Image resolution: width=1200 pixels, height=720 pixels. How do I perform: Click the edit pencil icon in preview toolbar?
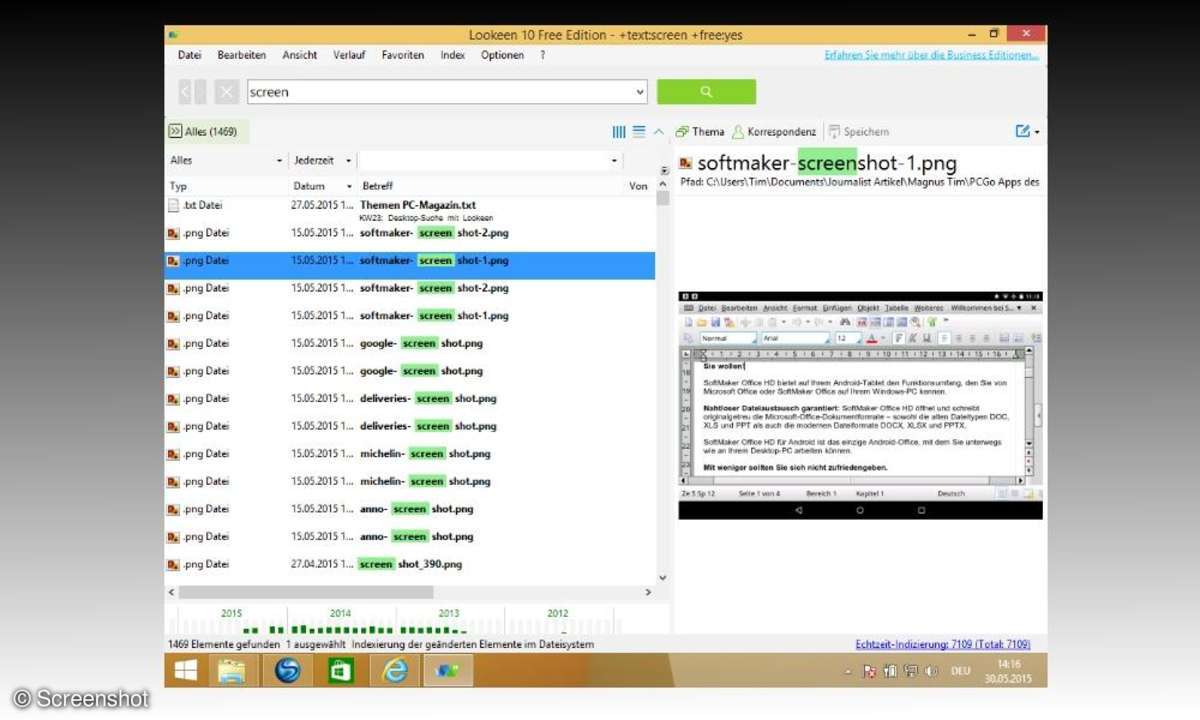point(1023,131)
